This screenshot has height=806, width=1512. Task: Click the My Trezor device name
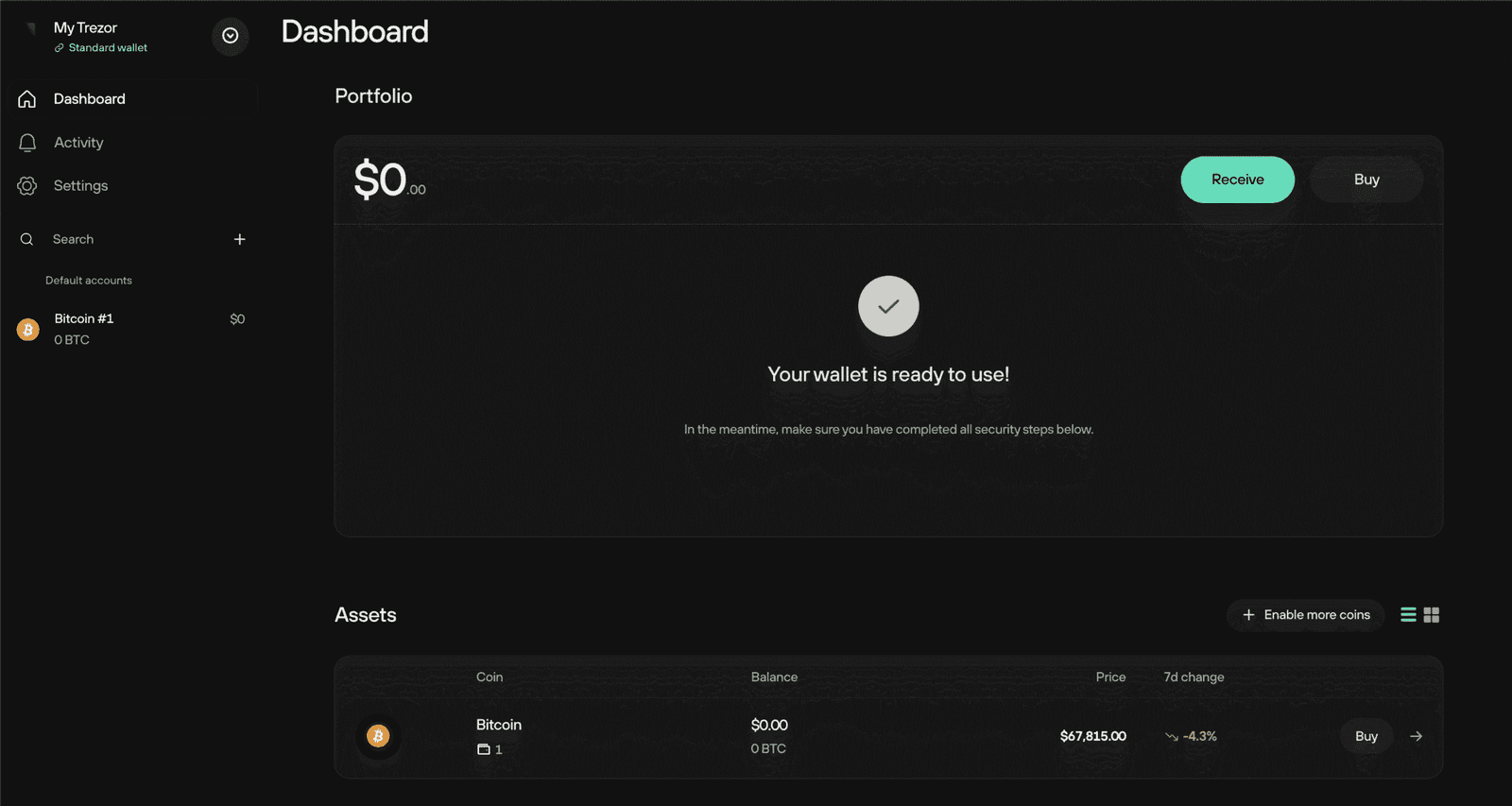coord(85,28)
